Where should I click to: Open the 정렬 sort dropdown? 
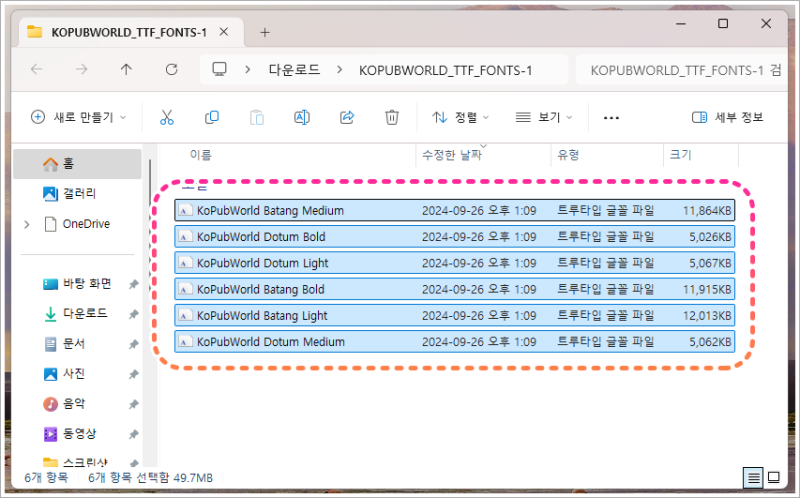point(461,117)
